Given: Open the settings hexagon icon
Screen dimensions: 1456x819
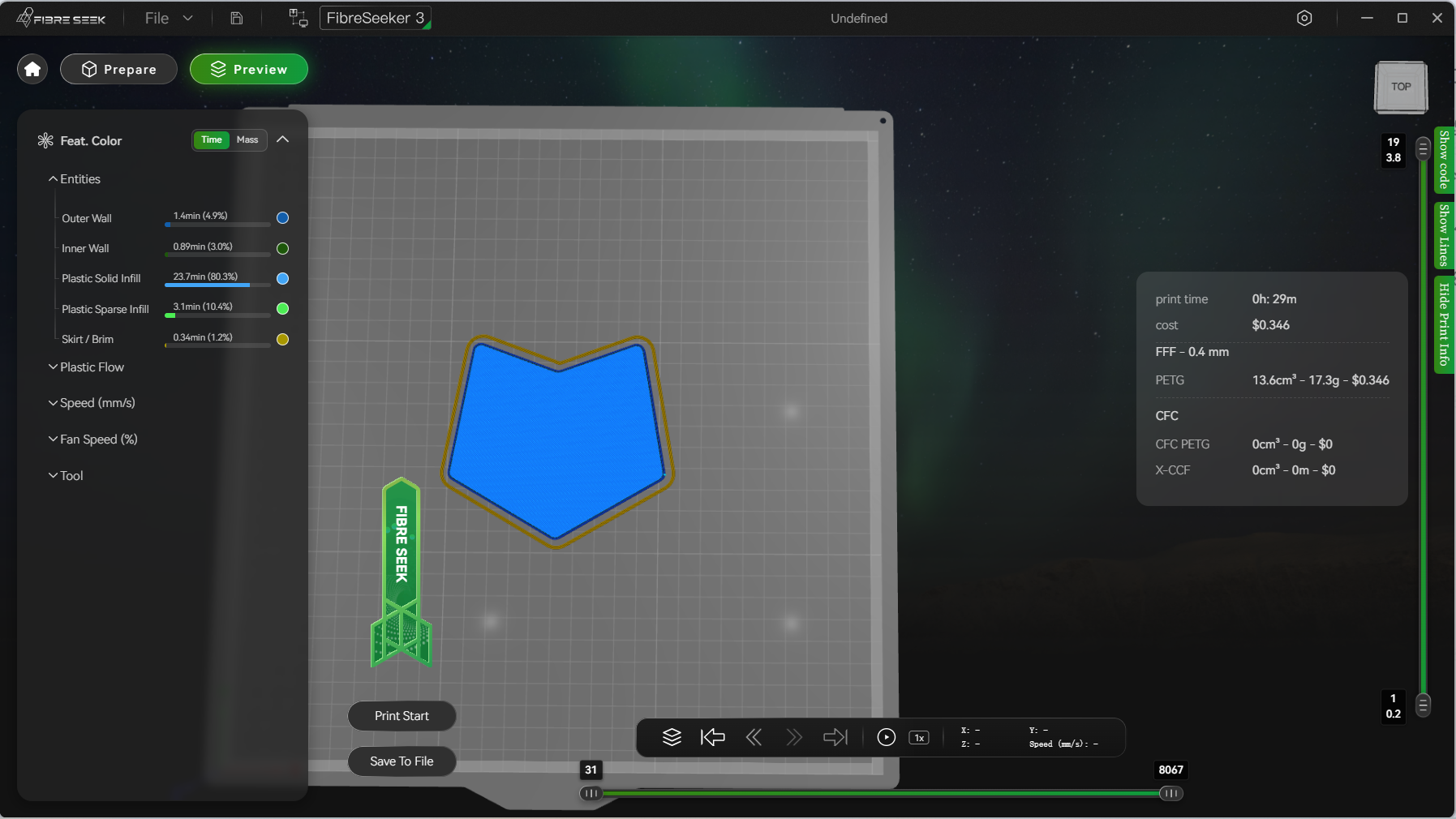Looking at the screenshot, I should pos(1304,18).
